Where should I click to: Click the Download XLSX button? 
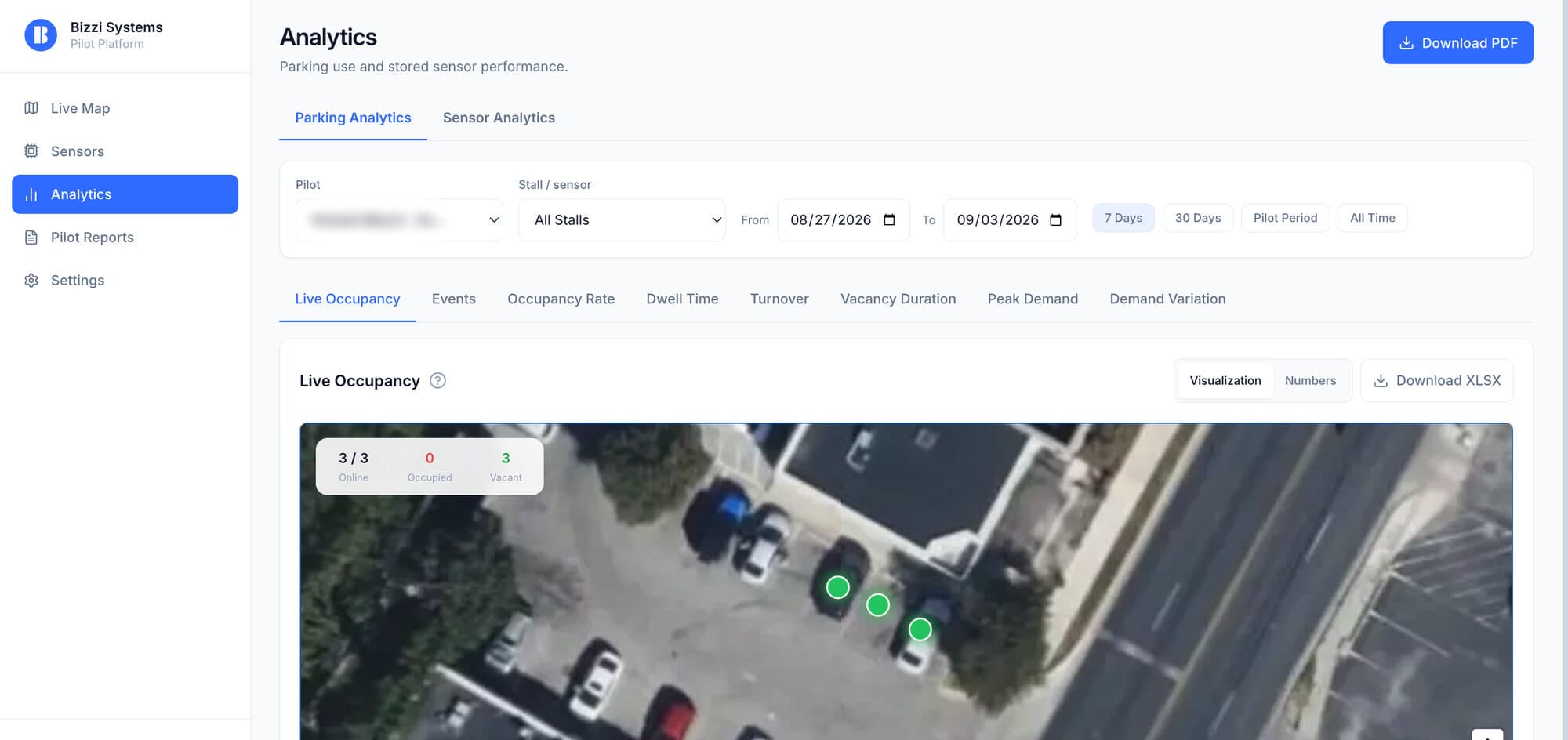(1436, 381)
